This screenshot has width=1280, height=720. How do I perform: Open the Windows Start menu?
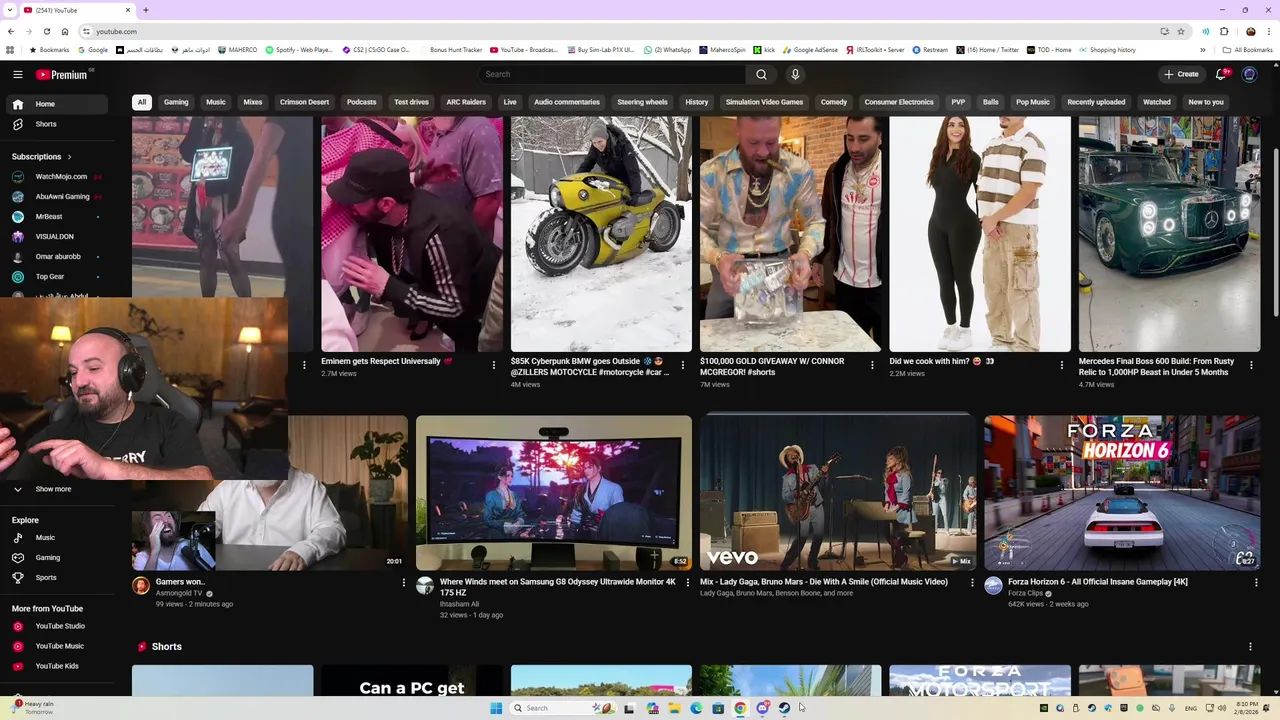tap(496, 708)
